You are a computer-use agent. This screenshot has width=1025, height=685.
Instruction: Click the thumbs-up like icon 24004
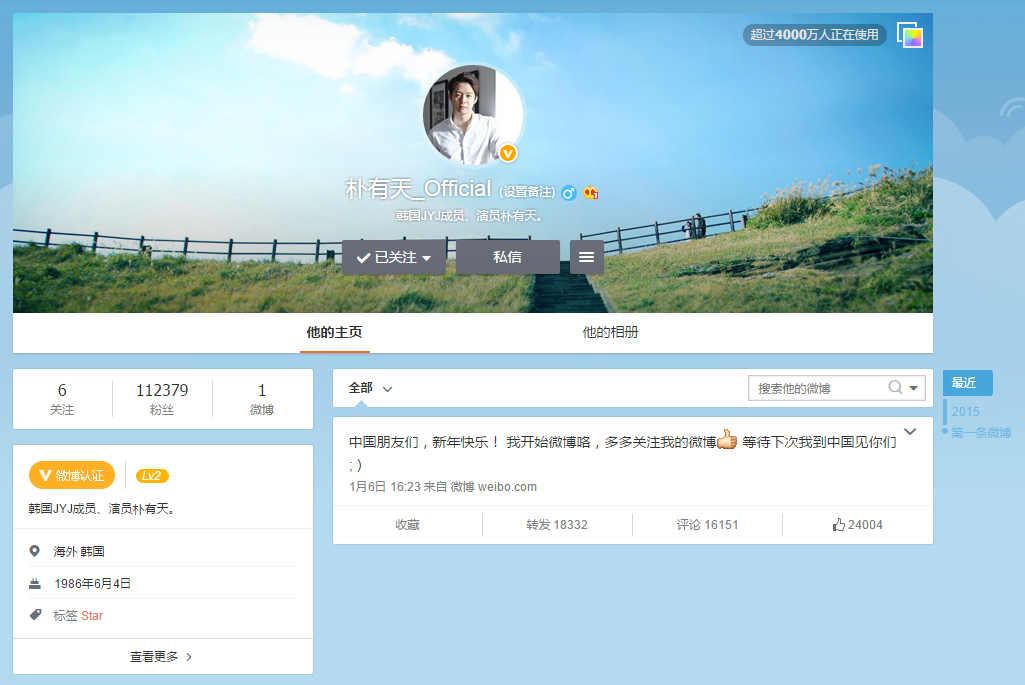tap(839, 525)
